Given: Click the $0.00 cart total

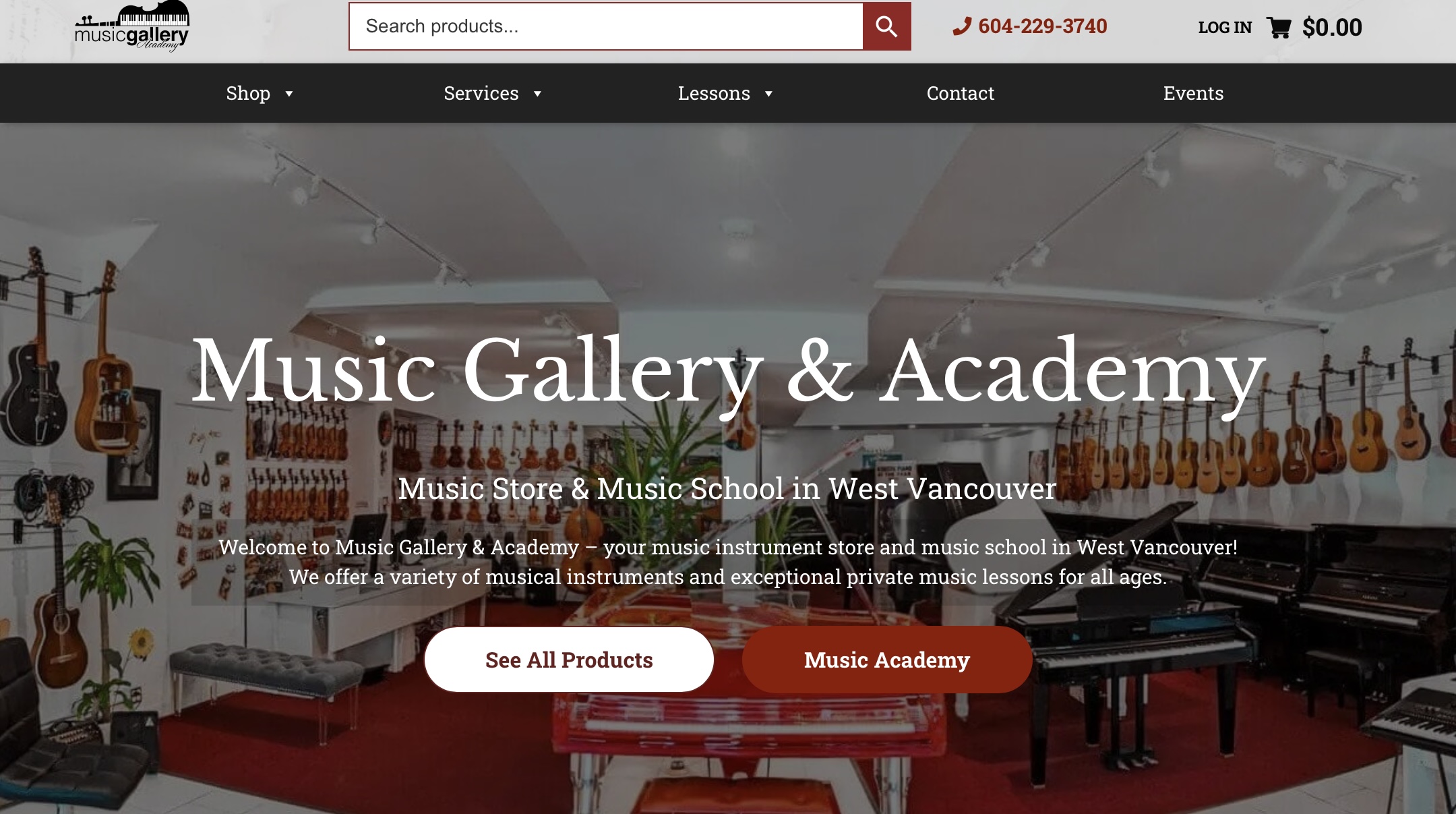Looking at the screenshot, I should 1332,28.
